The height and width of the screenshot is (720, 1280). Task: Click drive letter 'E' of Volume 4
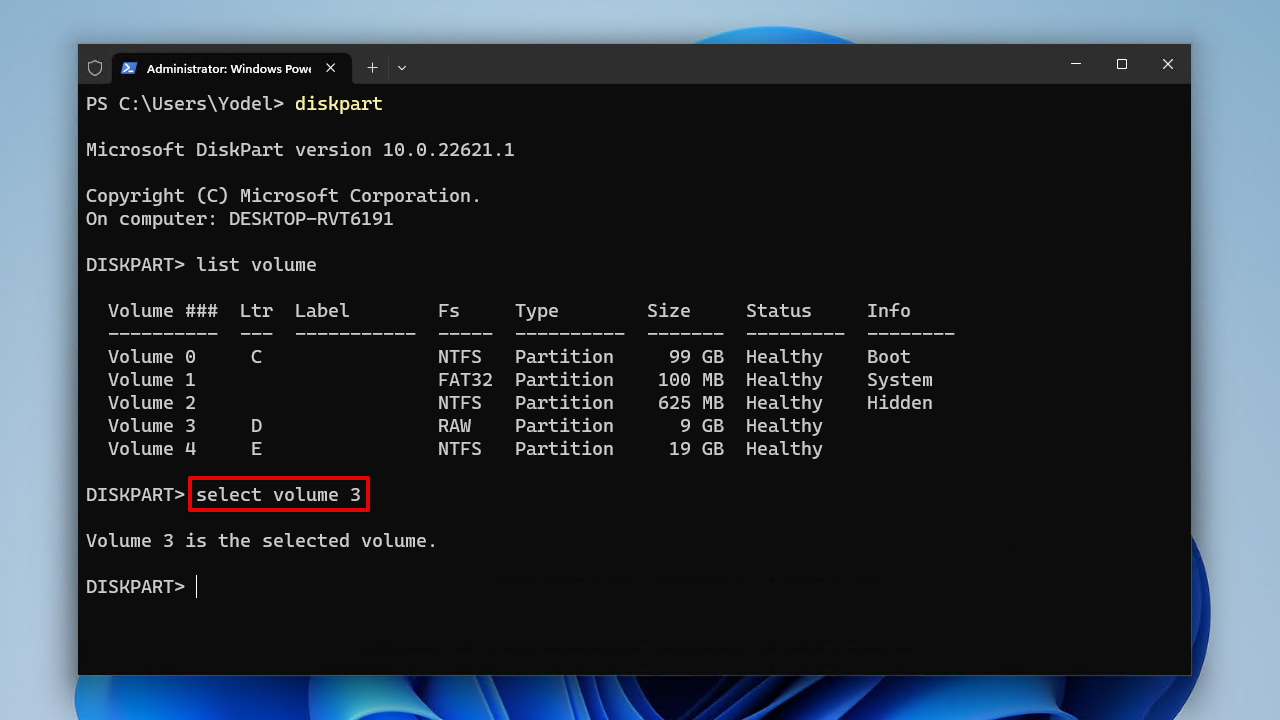pos(256,449)
